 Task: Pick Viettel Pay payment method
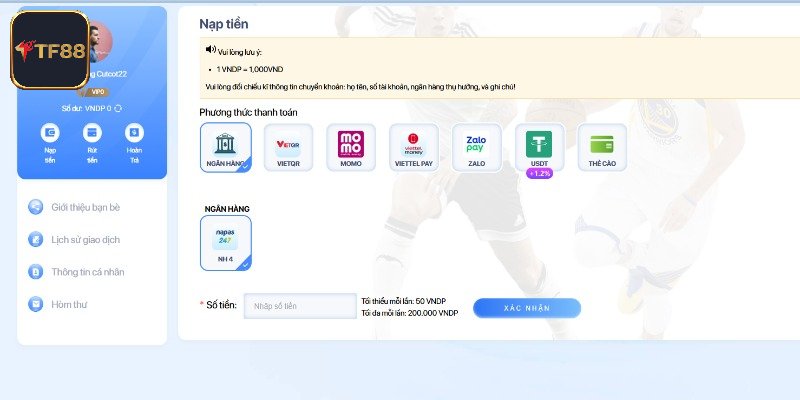click(x=414, y=147)
